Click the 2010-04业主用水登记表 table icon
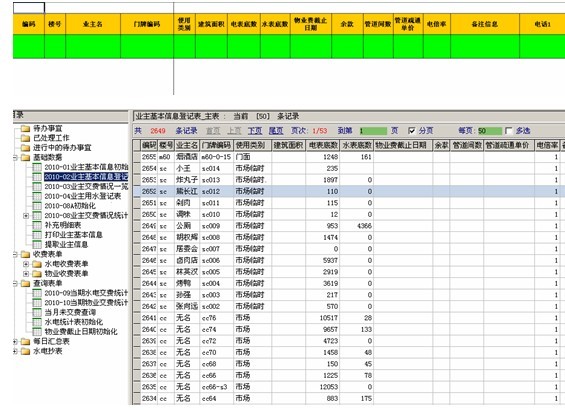The width and height of the screenshot is (565, 410). pos(37,196)
